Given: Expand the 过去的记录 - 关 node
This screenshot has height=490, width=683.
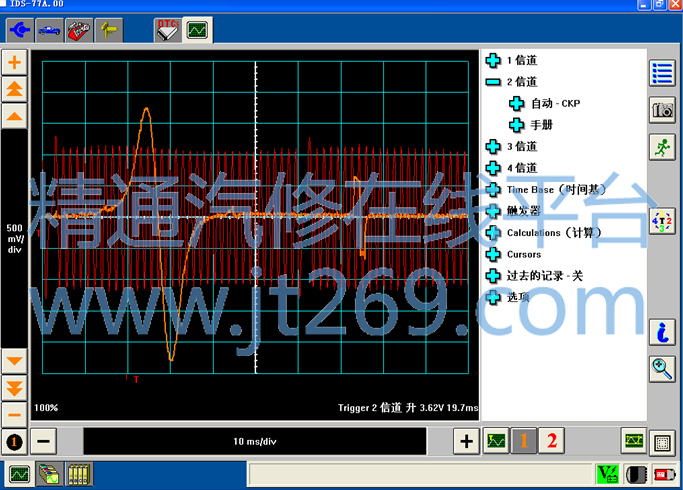Looking at the screenshot, I should 493,276.
